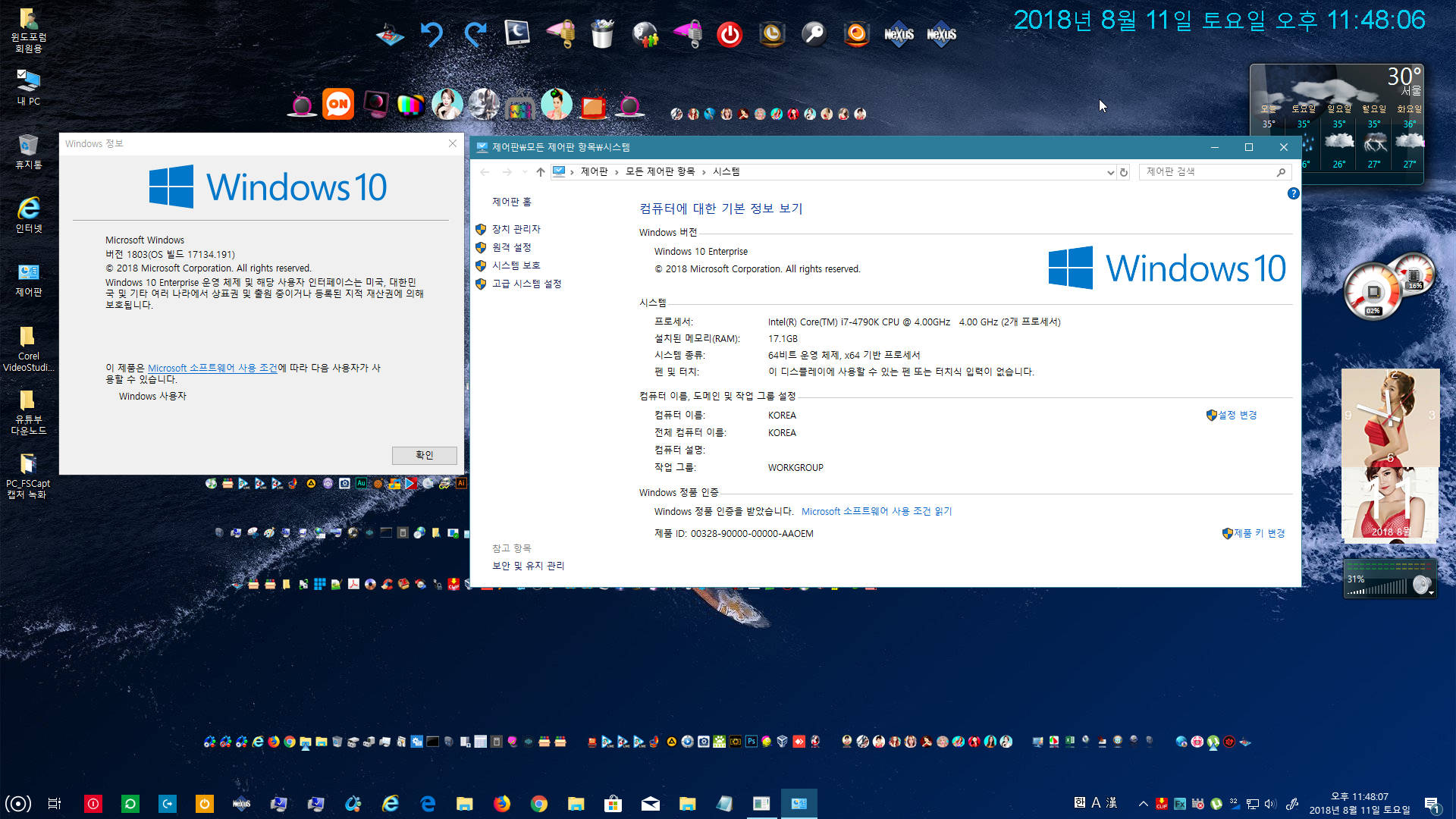Open 제어판 홈 in left pane
This screenshot has height=819, width=1456.
(x=512, y=202)
